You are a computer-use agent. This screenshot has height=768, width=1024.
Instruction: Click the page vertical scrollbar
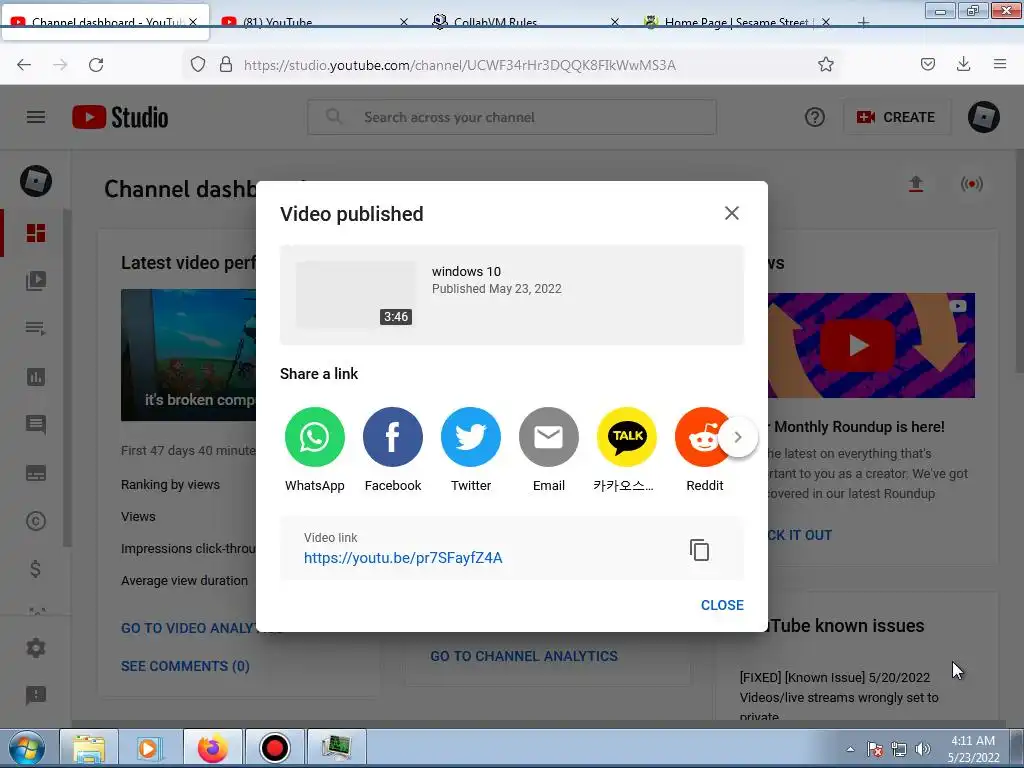[1018, 261]
